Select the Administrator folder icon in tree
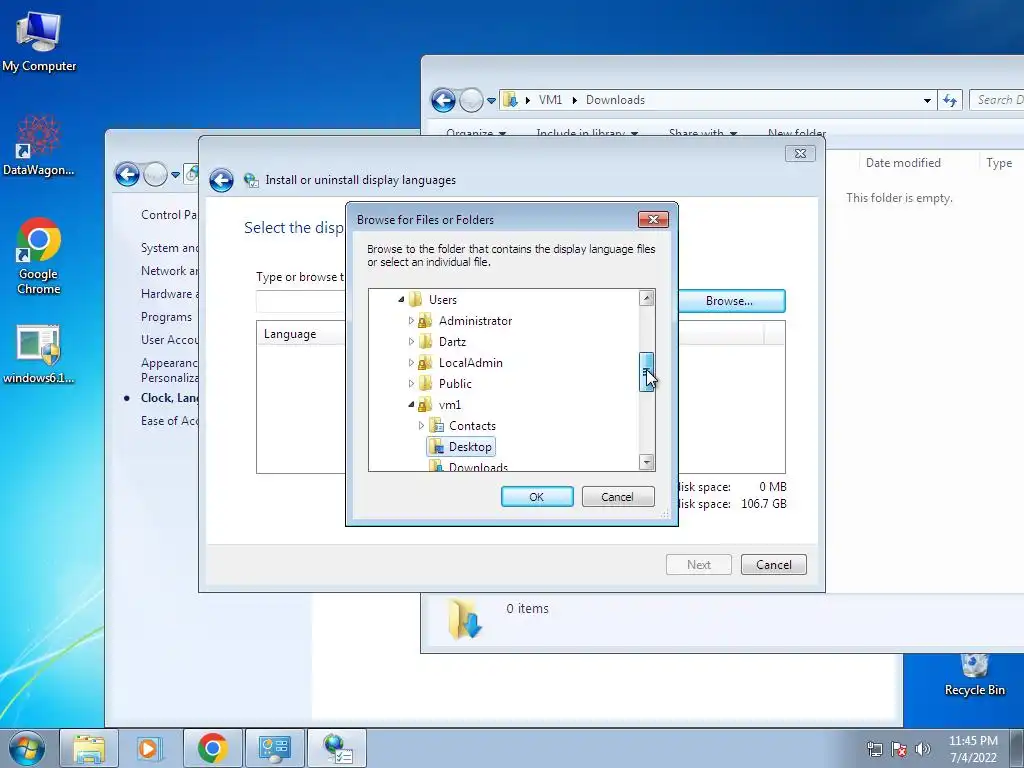This screenshot has width=1024, height=768. [x=424, y=321]
